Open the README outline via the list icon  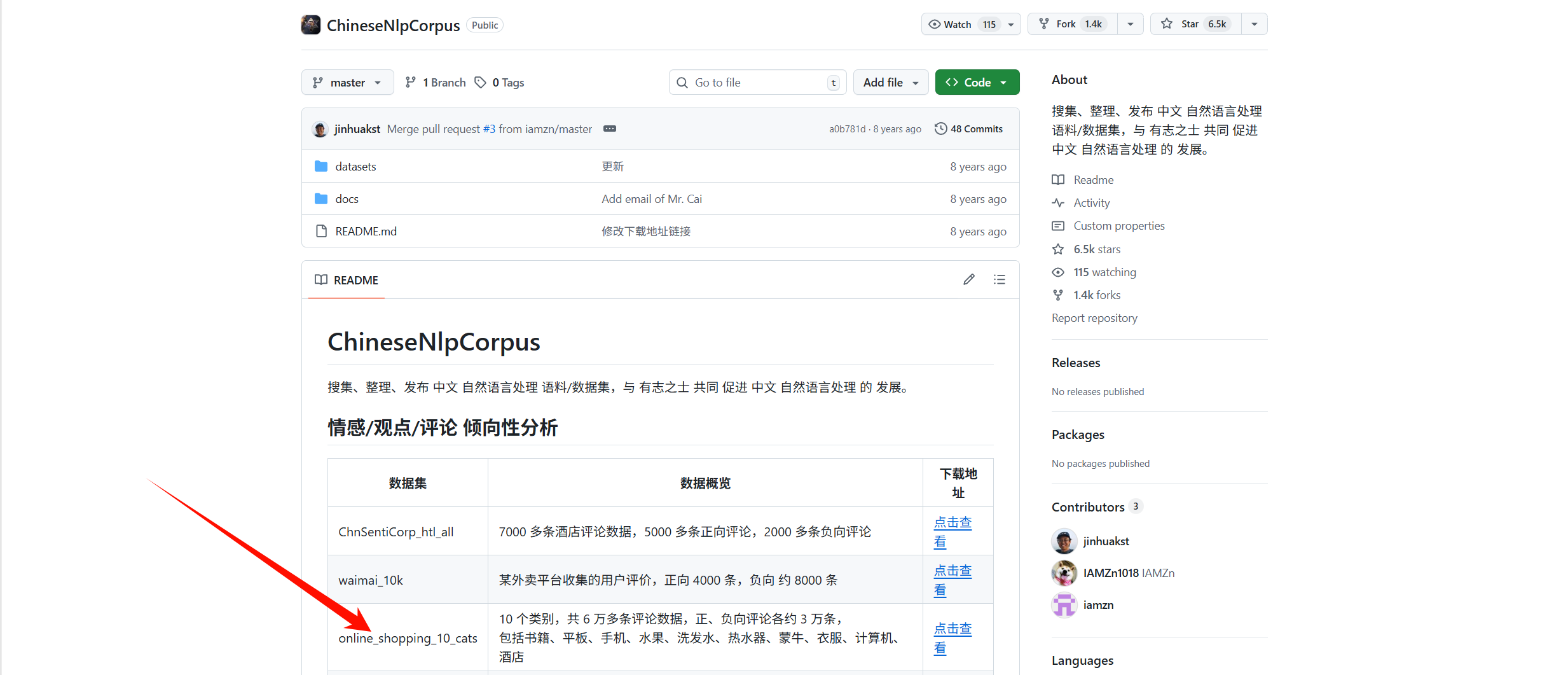1000,279
